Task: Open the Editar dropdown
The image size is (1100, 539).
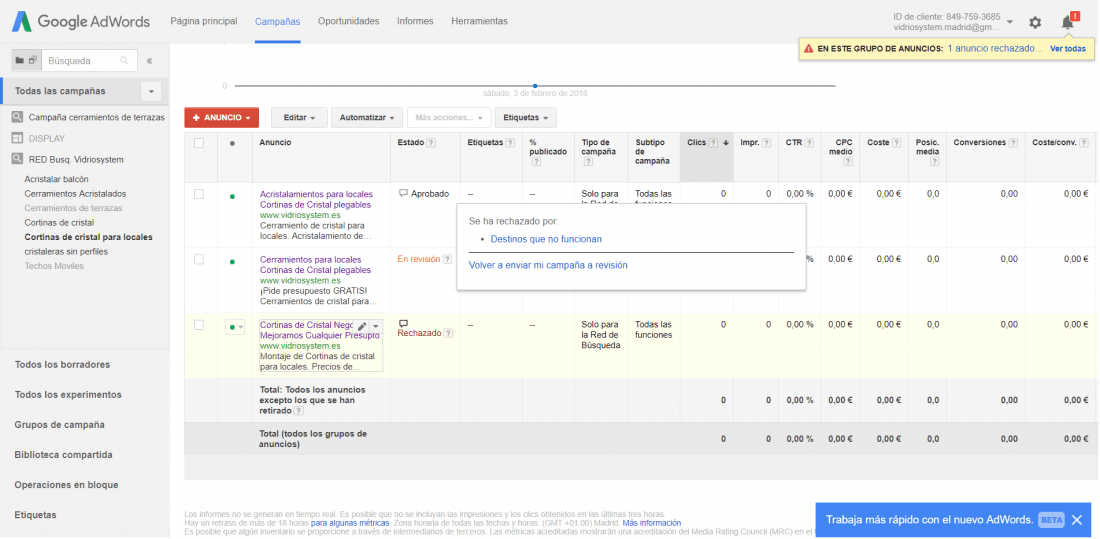Action: [x=300, y=117]
